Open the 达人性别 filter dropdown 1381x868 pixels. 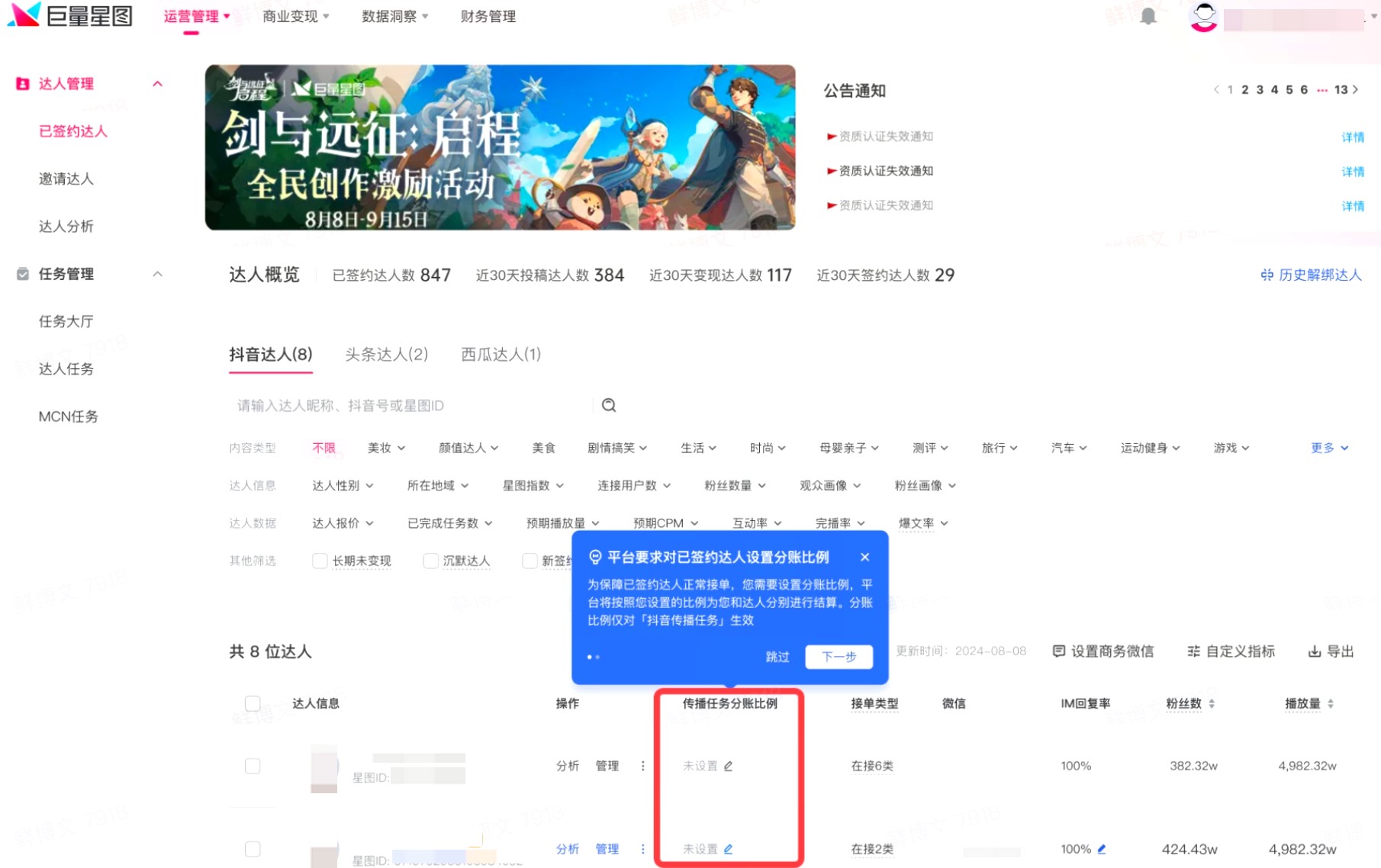(x=343, y=485)
